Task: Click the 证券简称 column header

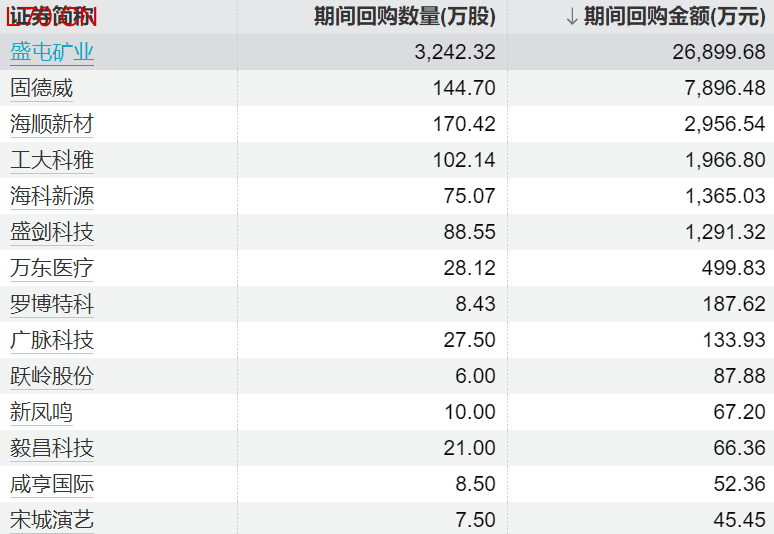Action: [x=52, y=17]
